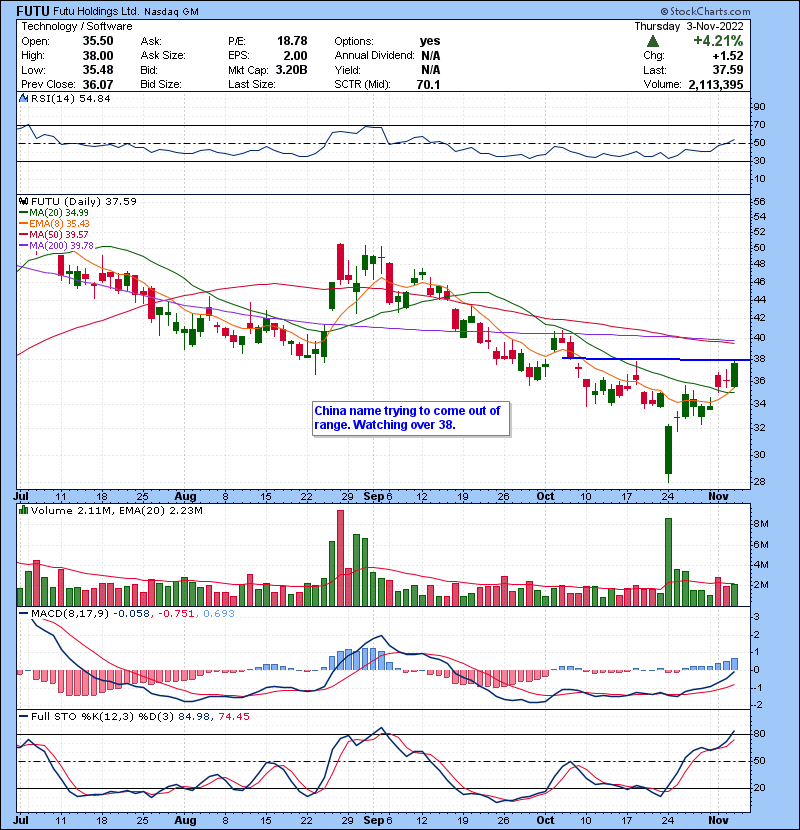This screenshot has height=830, width=800.
Task: Click the P/E value 18.78
Action: [292, 41]
